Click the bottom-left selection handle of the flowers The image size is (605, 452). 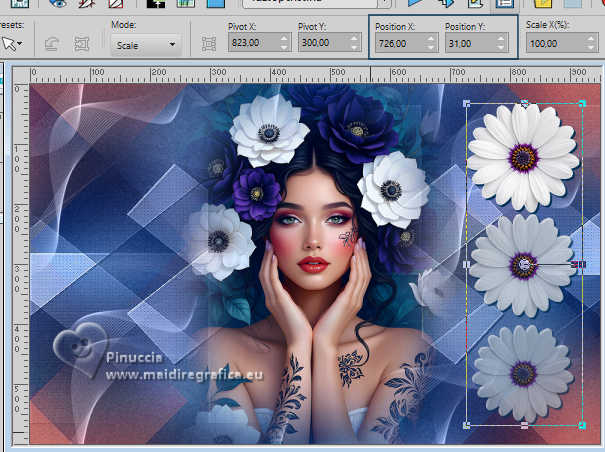pyautogui.click(x=466, y=425)
